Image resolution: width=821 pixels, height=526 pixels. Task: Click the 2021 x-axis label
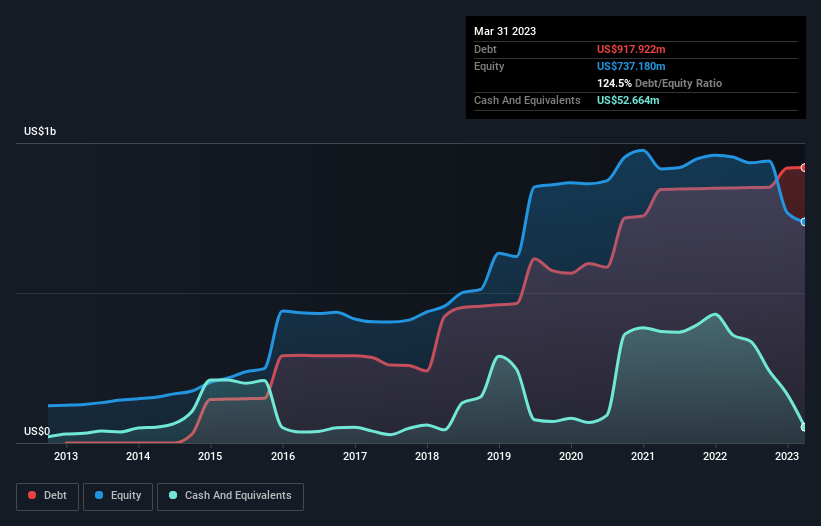pos(643,456)
